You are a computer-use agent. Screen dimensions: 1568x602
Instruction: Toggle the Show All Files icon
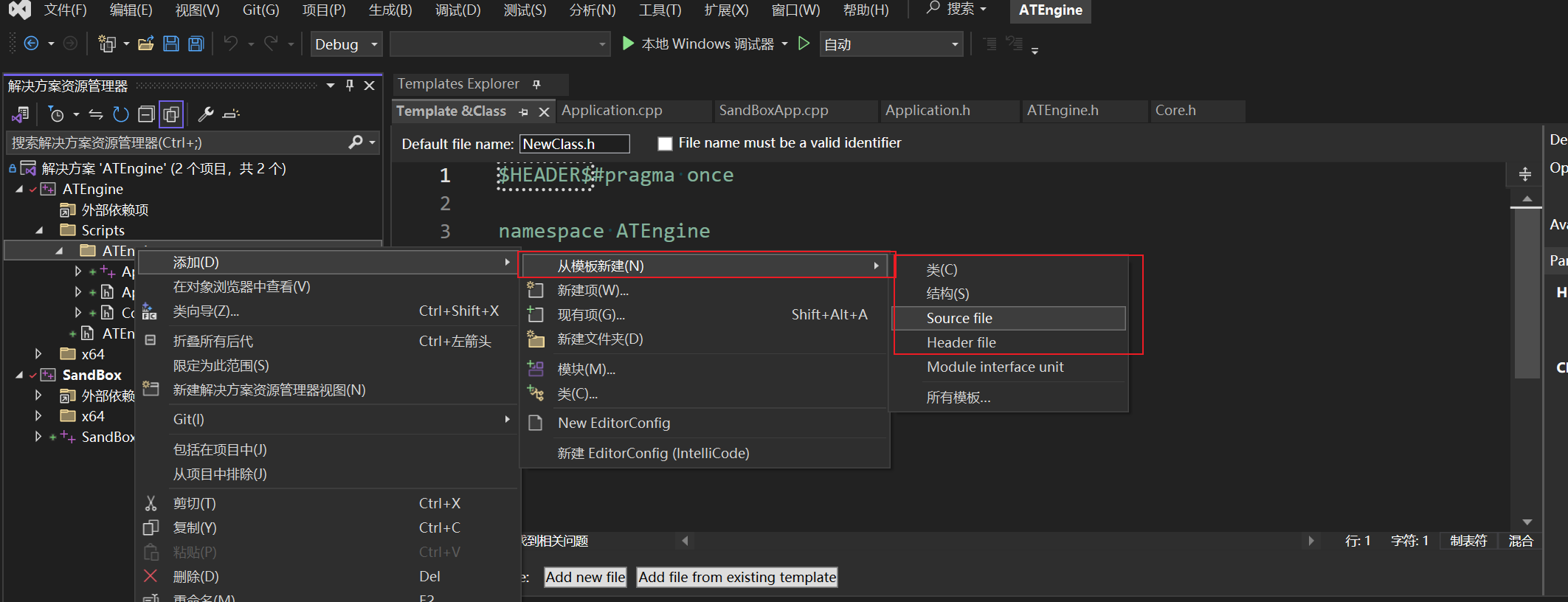pos(171,114)
